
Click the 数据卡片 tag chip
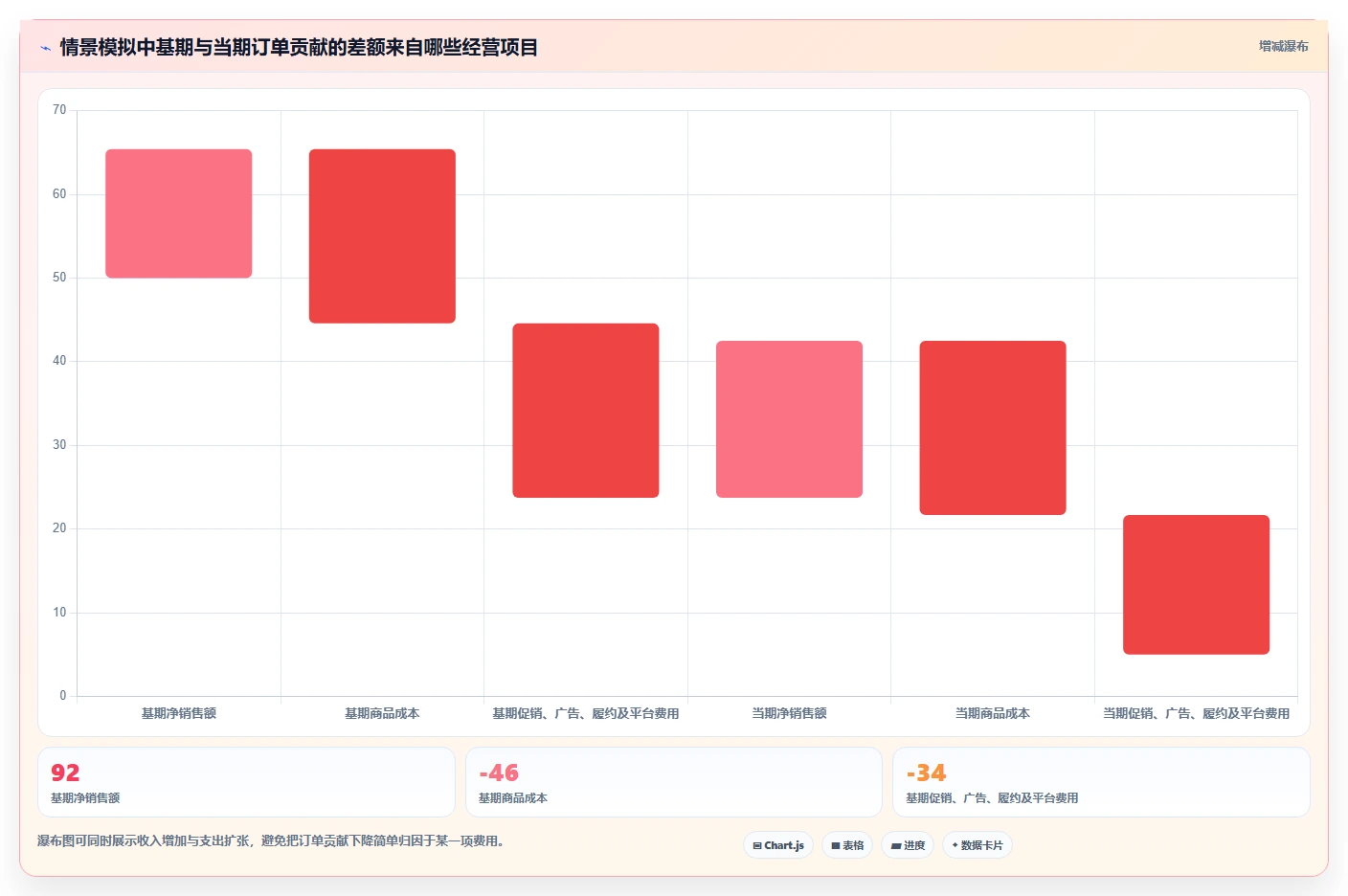977,845
